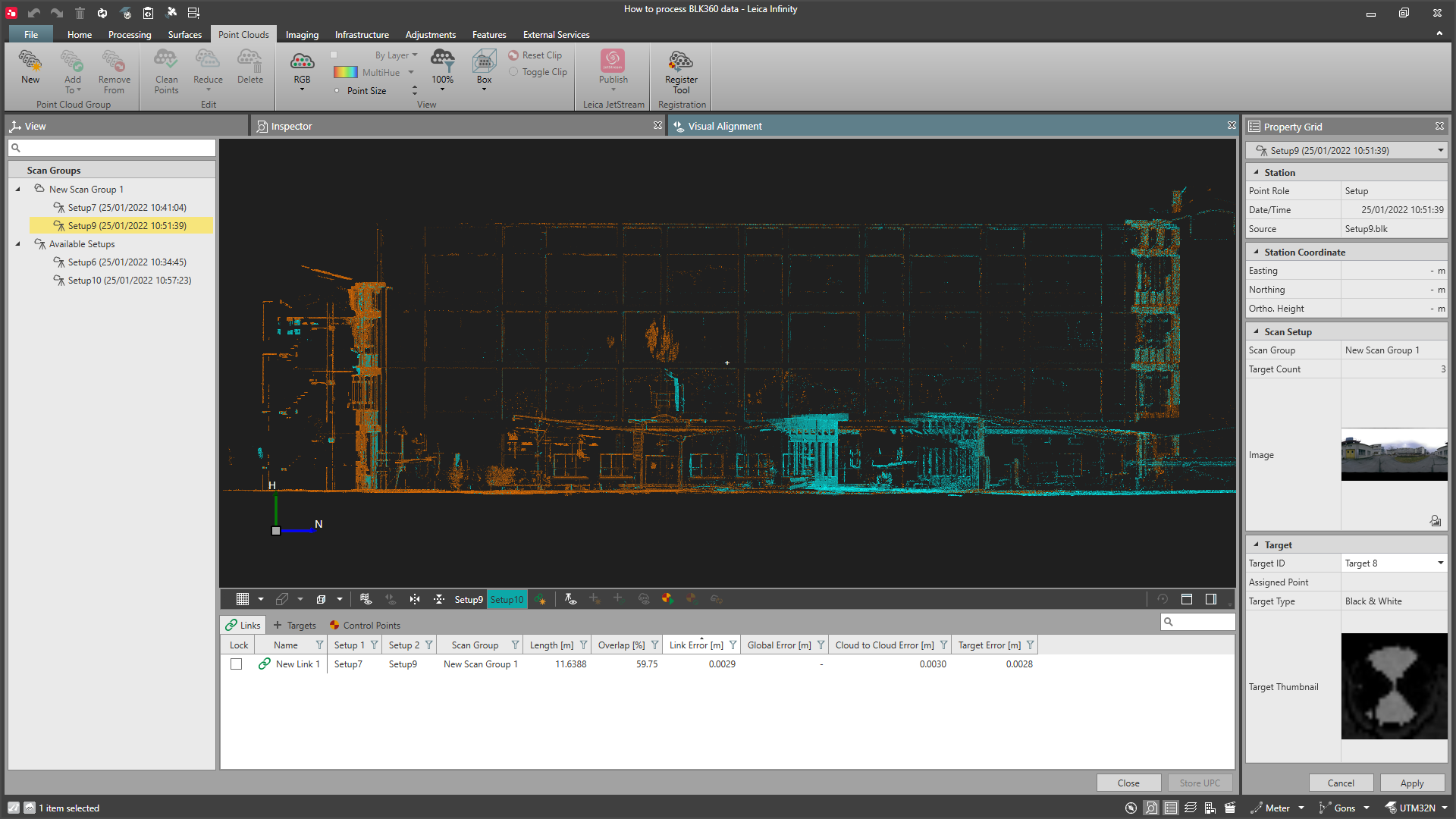Click the grid view icon in alignment toolbar
Viewport: 1456px width, 819px height.
coord(243,599)
